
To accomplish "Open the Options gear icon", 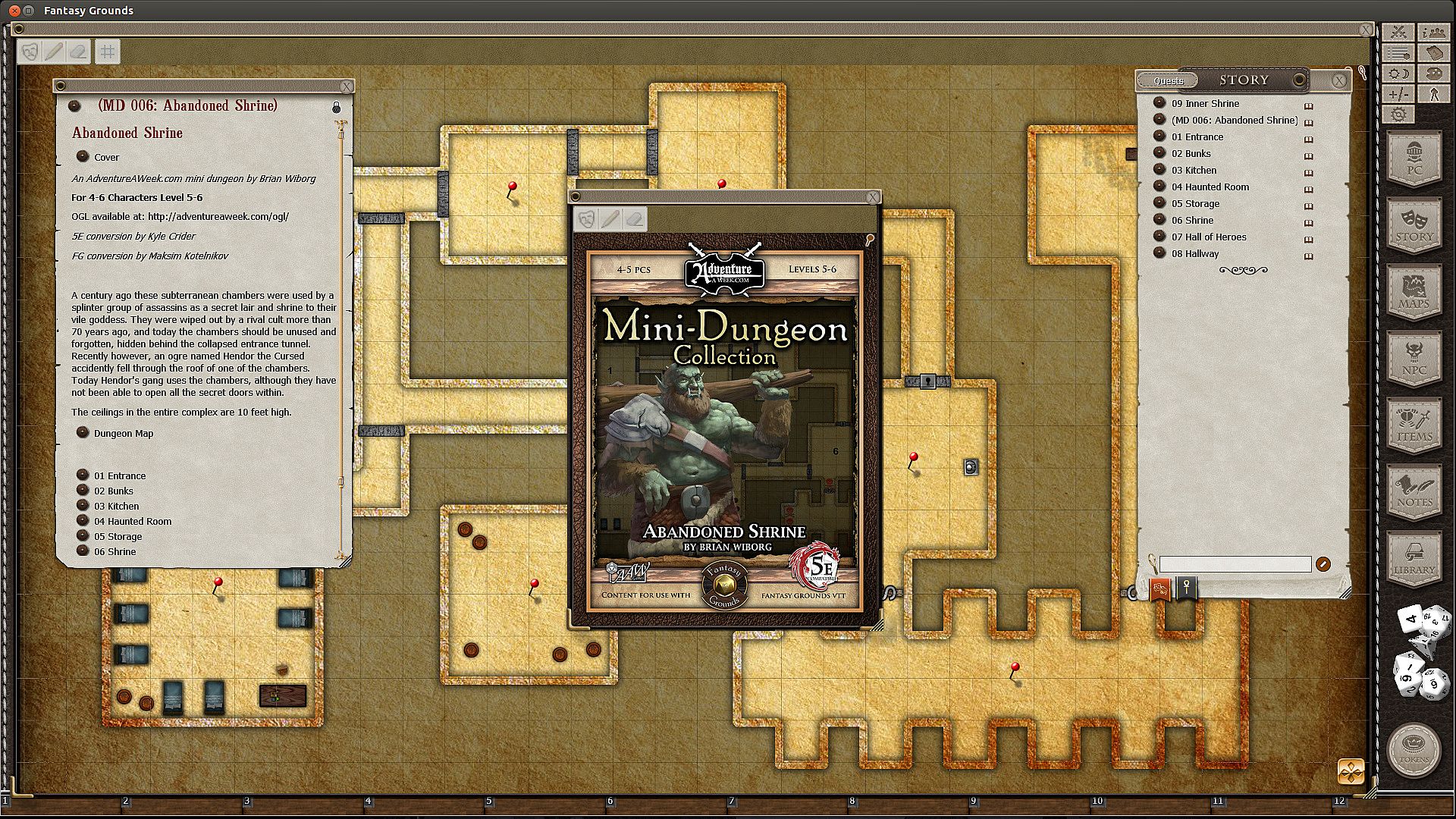I will [x=1399, y=115].
